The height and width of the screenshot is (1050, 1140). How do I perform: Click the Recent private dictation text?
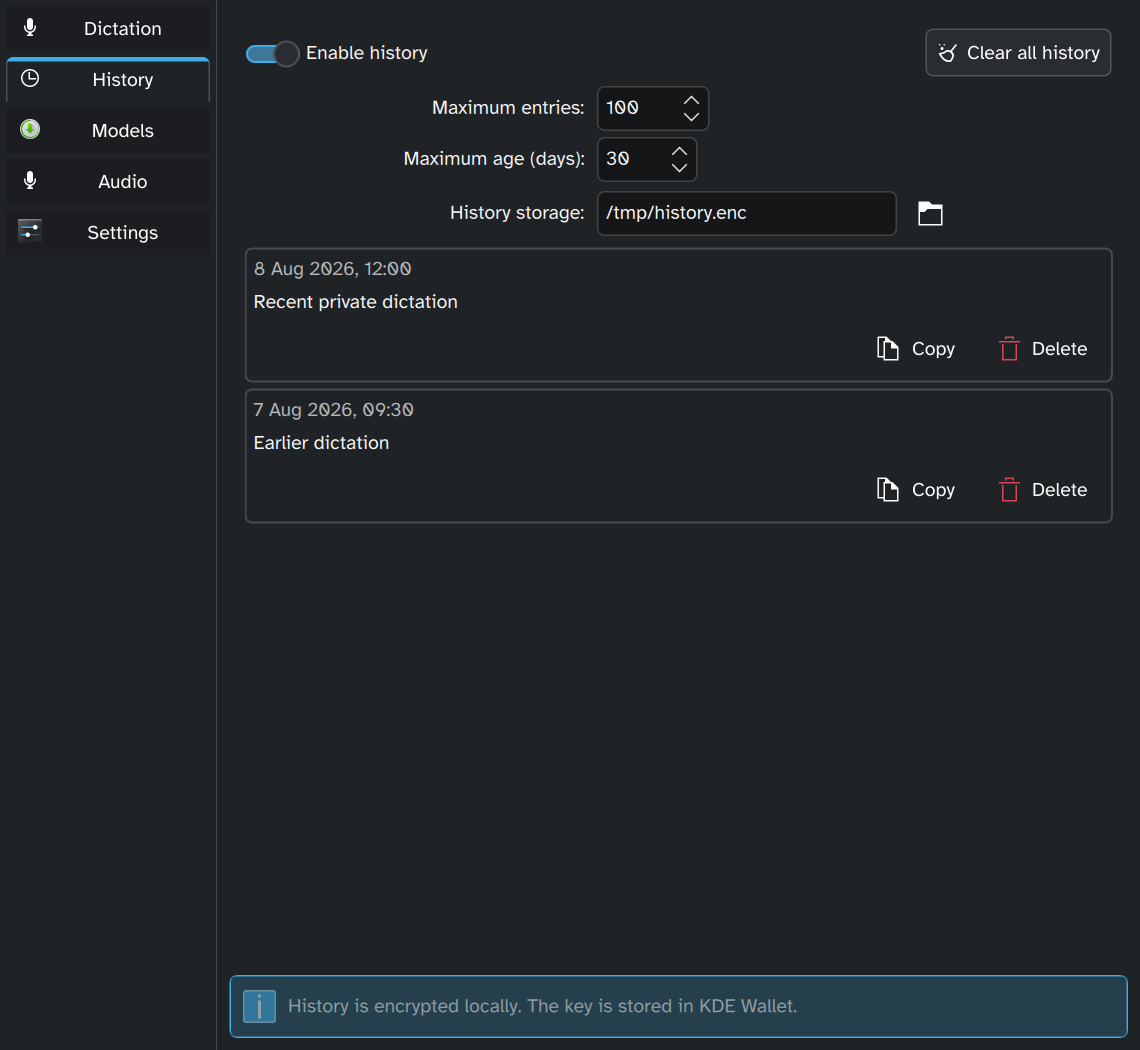[356, 302]
